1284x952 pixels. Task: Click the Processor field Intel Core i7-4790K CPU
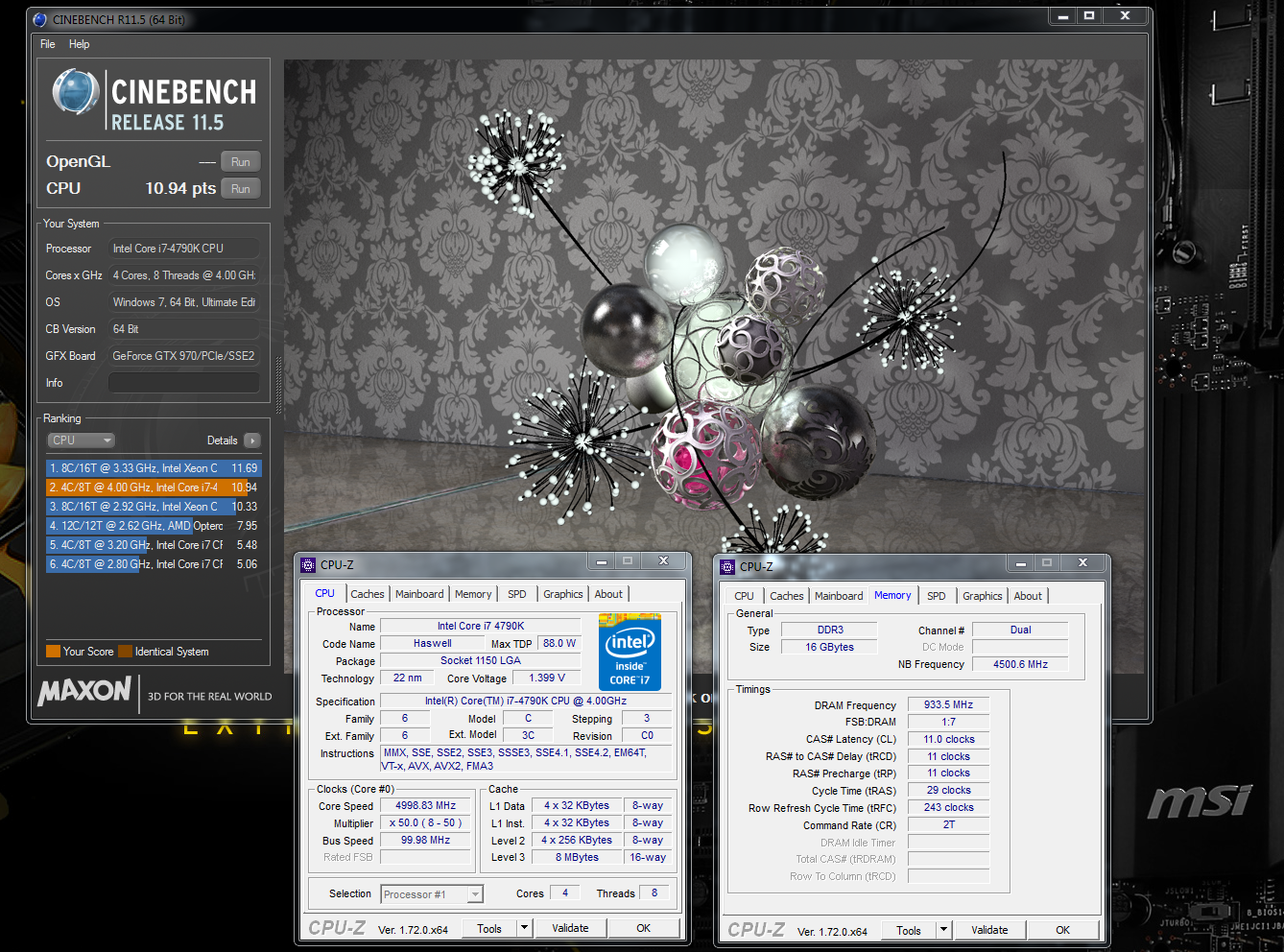pyautogui.click(x=184, y=249)
